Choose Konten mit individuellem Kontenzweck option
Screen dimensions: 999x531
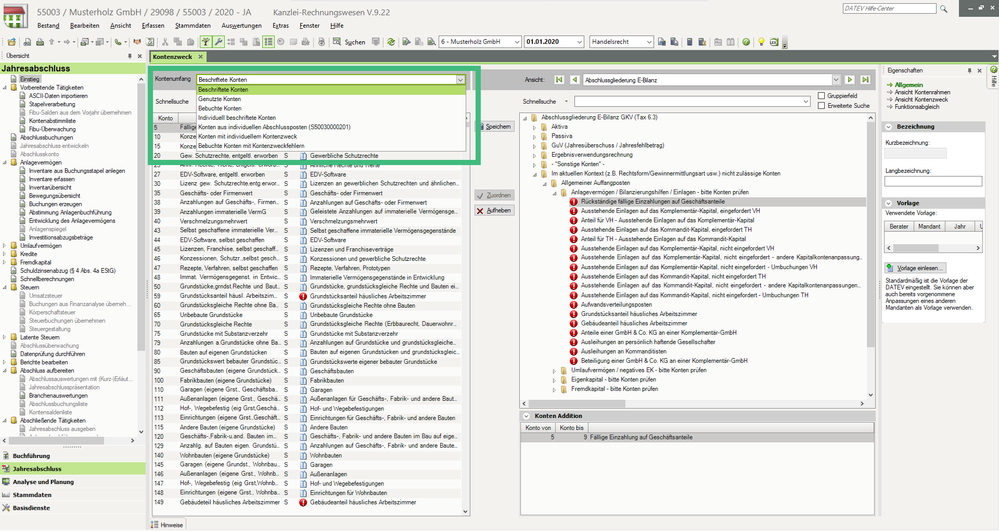point(330,136)
